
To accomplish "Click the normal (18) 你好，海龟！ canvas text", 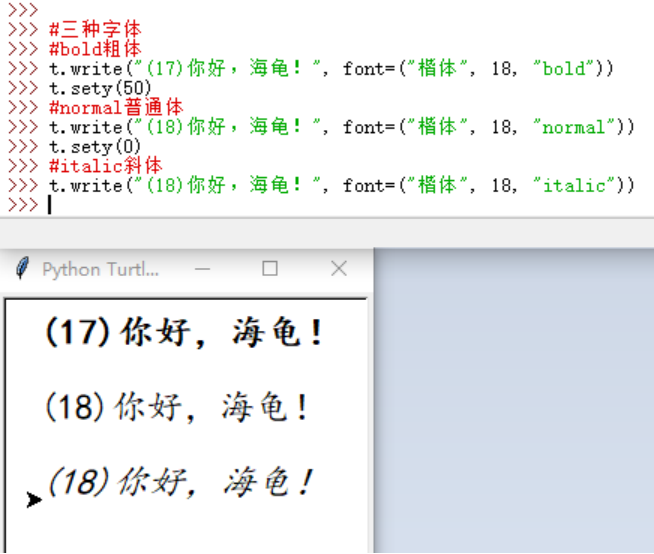I will (176, 407).
